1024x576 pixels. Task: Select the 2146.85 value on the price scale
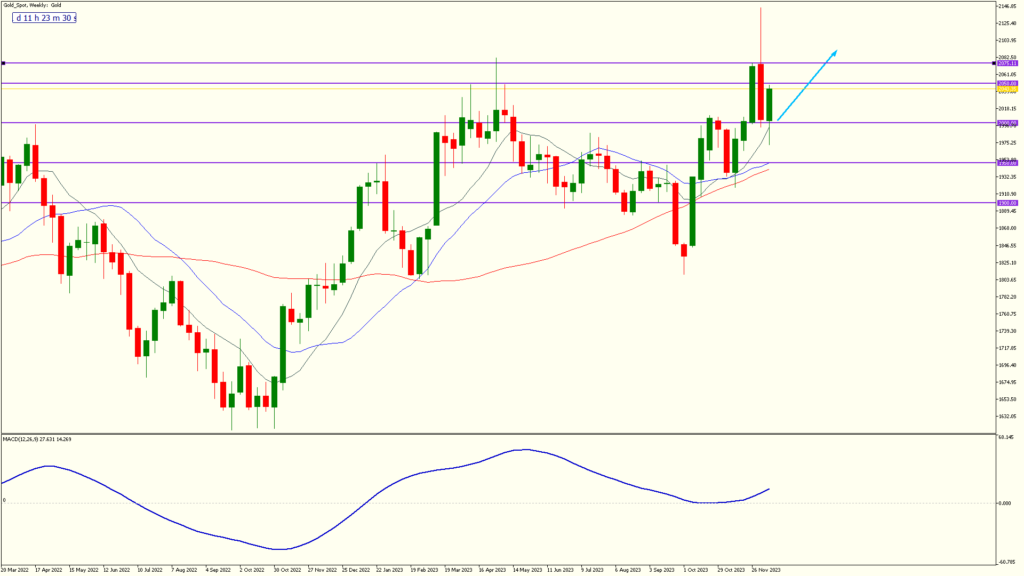pyautogui.click(x=1005, y=5)
